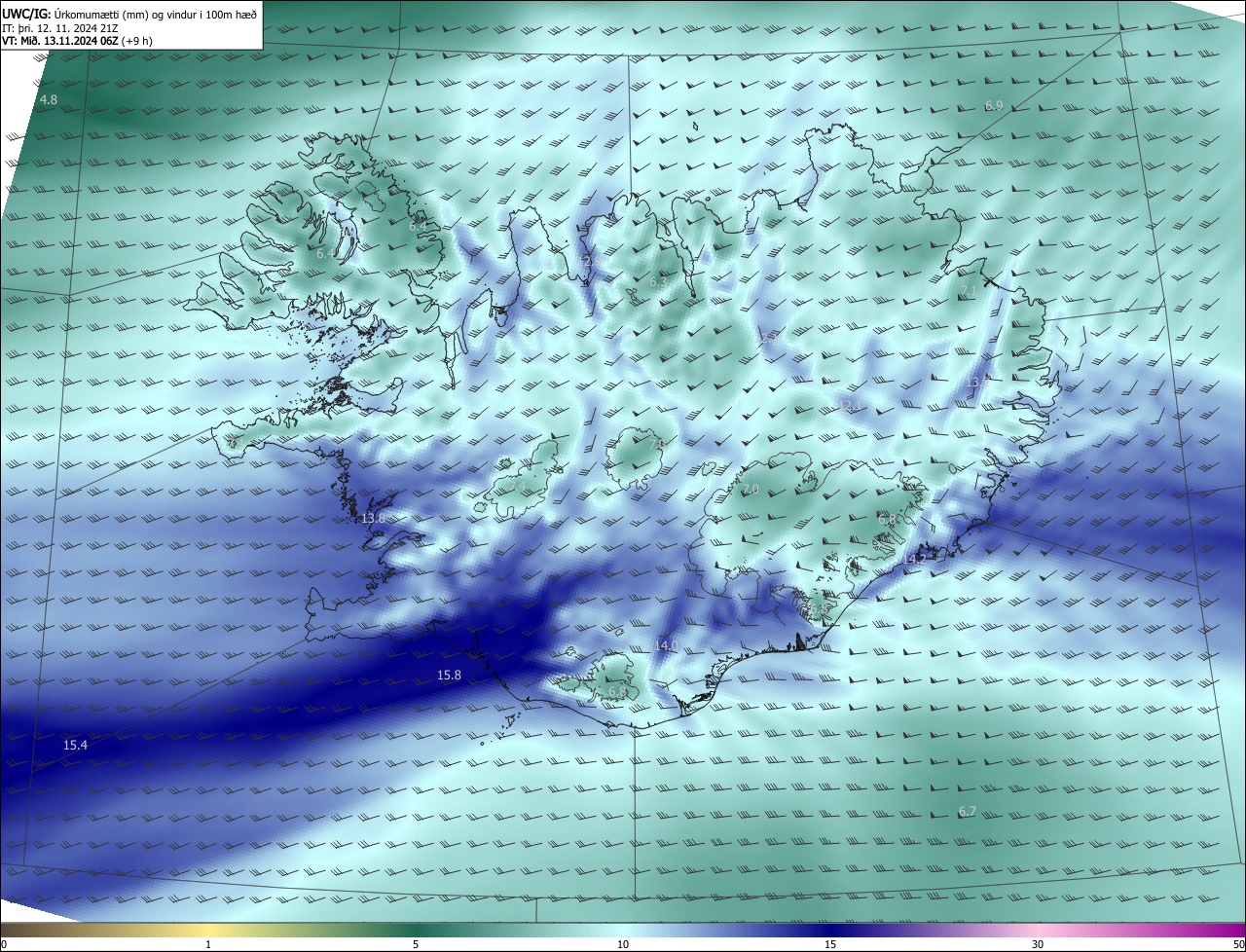Screen dimensions: 1246x952
Task: Click the colorbar tick label 1
Action: pyautogui.click(x=209, y=945)
